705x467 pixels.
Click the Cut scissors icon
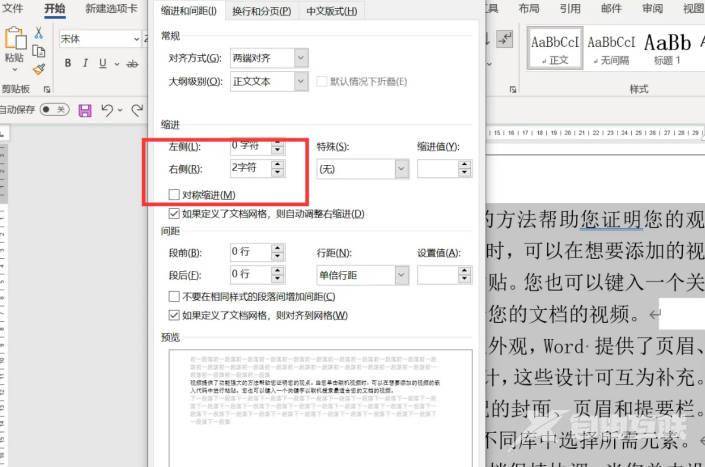tap(39, 32)
